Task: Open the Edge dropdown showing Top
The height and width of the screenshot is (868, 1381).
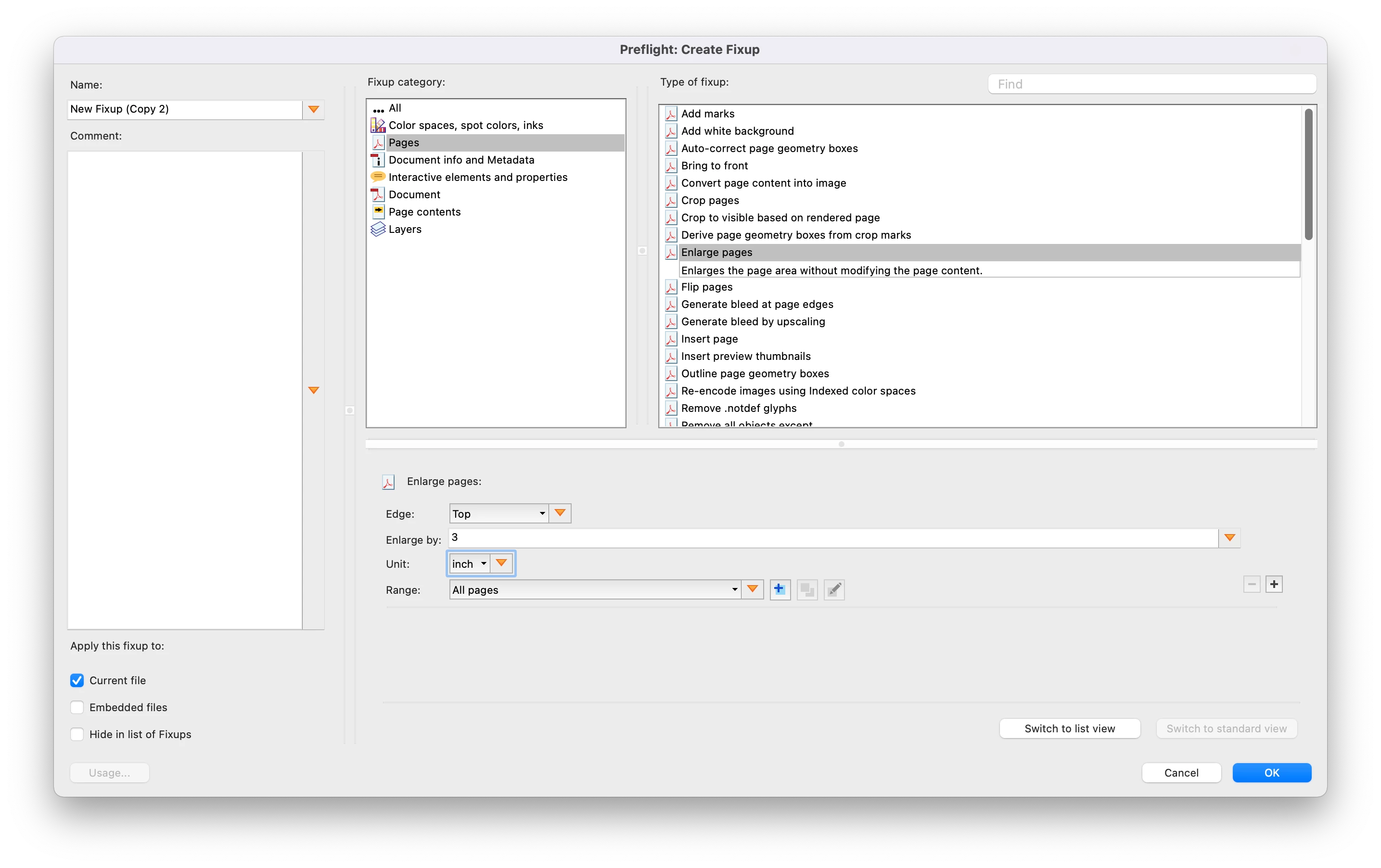Action: point(498,514)
